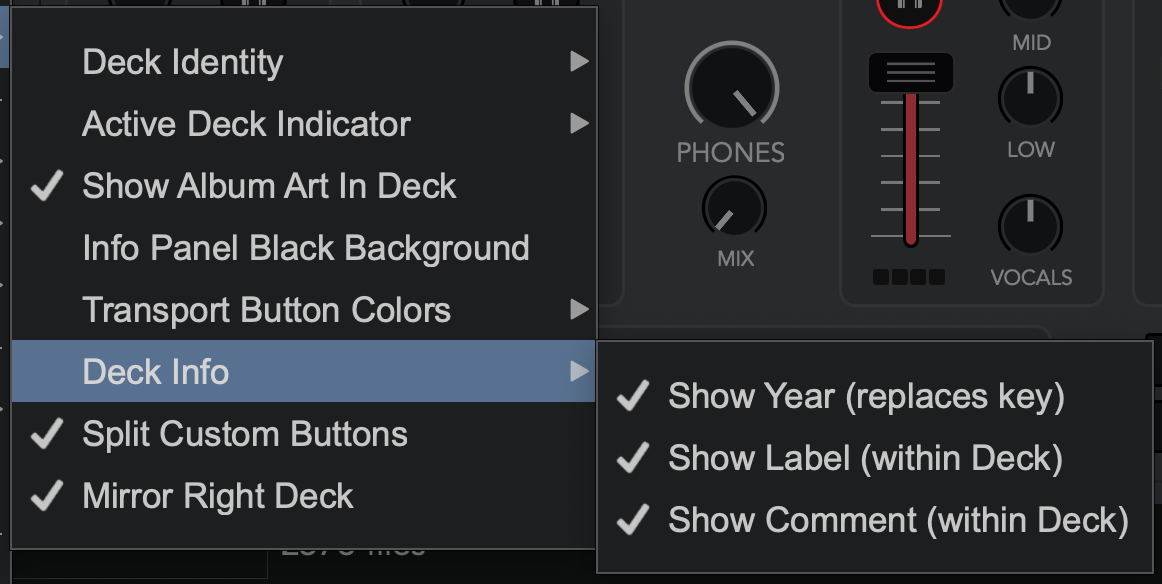Click the red channel volume fader
The height and width of the screenshot is (584, 1162).
[911, 169]
